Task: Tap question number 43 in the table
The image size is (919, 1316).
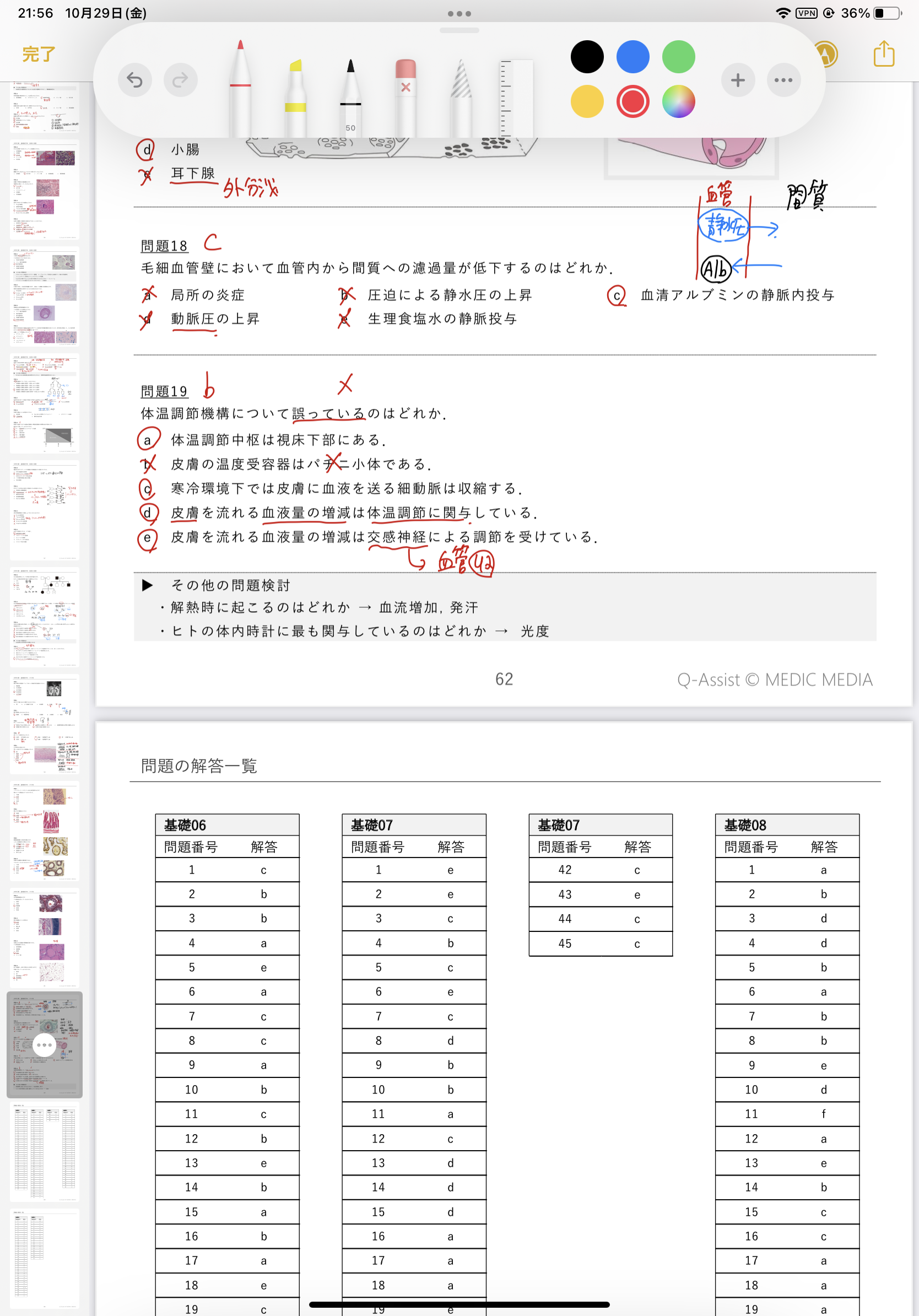Action: pos(565,894)
